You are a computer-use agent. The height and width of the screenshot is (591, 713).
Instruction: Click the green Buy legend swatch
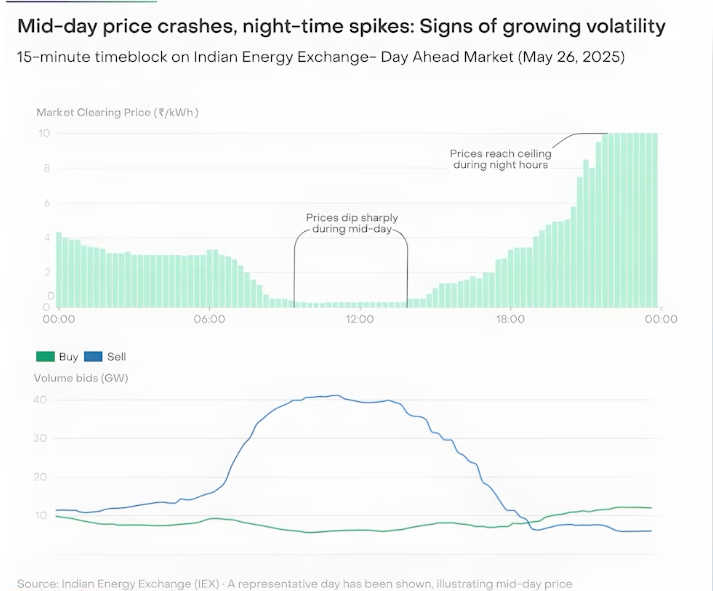(x=45, y=356)
